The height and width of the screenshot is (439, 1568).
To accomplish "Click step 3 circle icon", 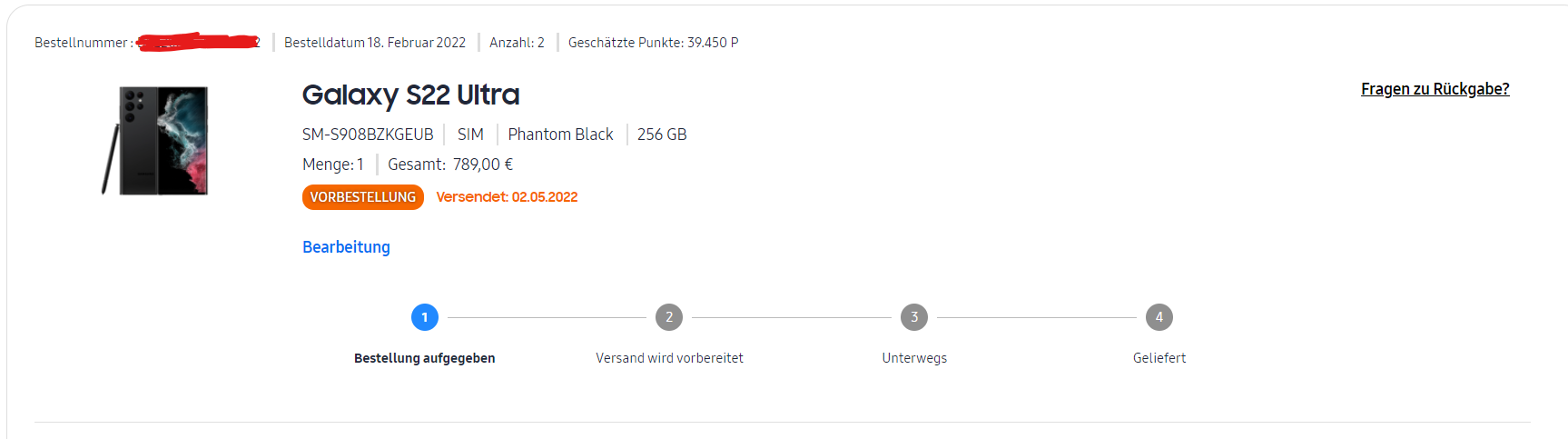I will [x=914, y=317].
